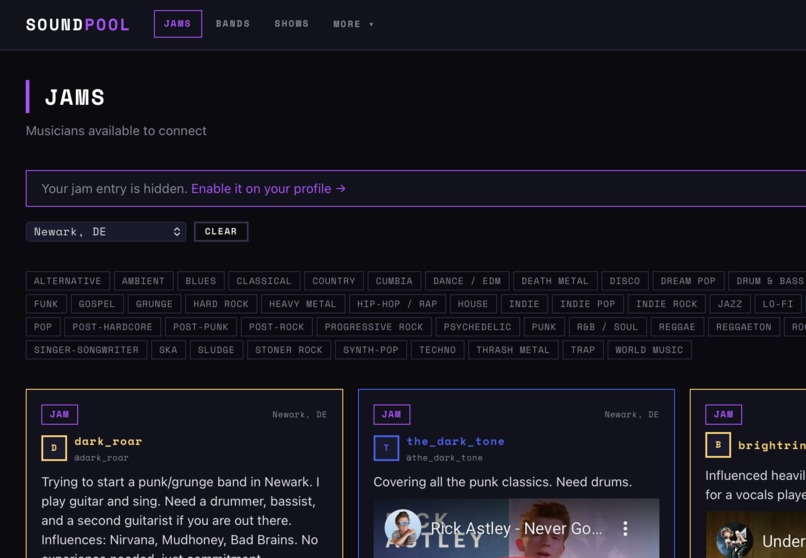Image resolution: width=806 pixels, height=558 pixels.
Task: Select Hip-Hop / Rap tag
Action: click(x=397, y=304)
